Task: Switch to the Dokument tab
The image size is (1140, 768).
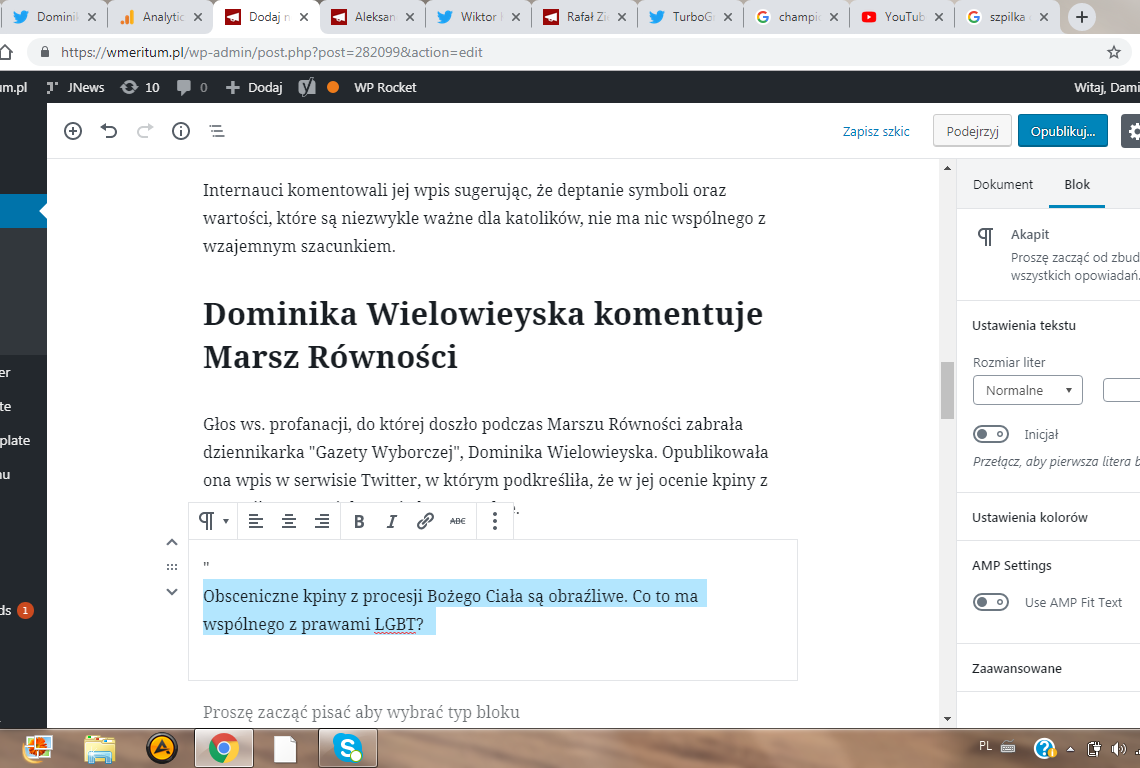Action: click(x=1003, y=185)
